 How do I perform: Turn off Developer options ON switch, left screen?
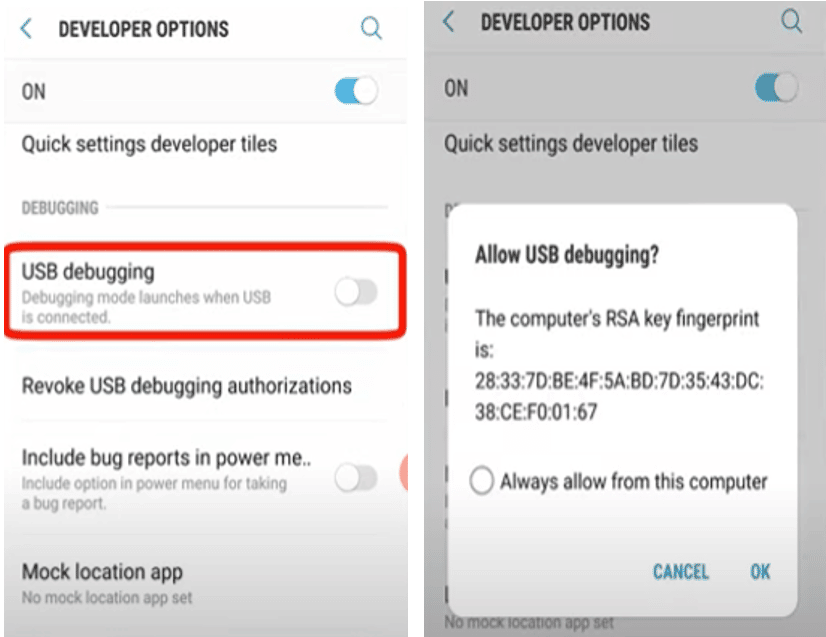click(x=356, y=91)
